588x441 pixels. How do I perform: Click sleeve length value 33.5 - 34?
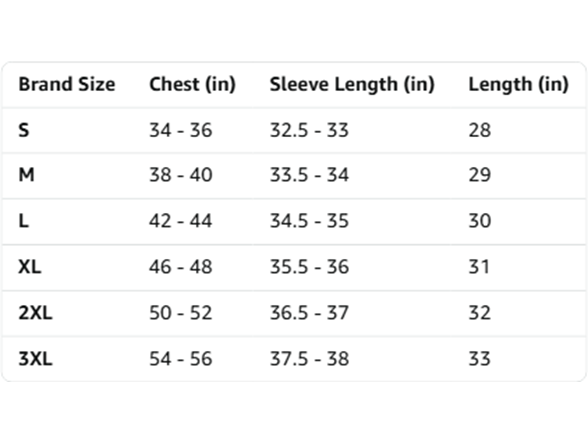coord(309,175)
